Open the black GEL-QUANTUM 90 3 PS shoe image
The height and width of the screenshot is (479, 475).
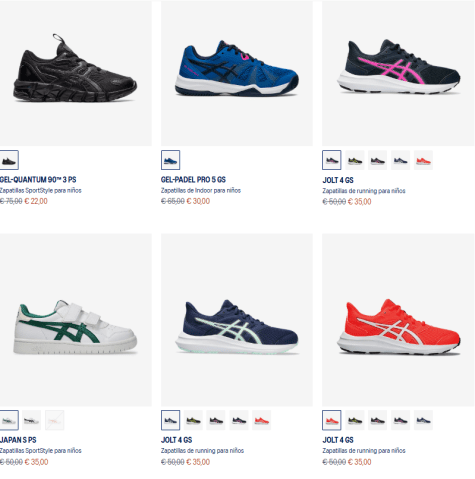(75, 73)
